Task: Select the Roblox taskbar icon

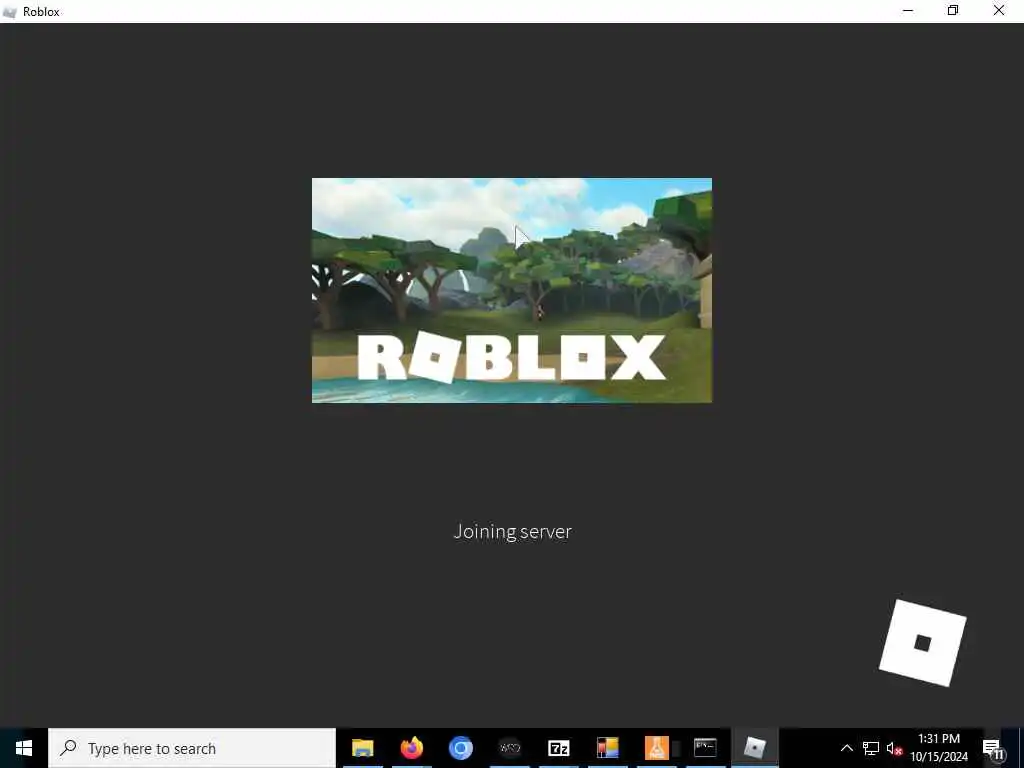Action: click(x=754, y=748)
